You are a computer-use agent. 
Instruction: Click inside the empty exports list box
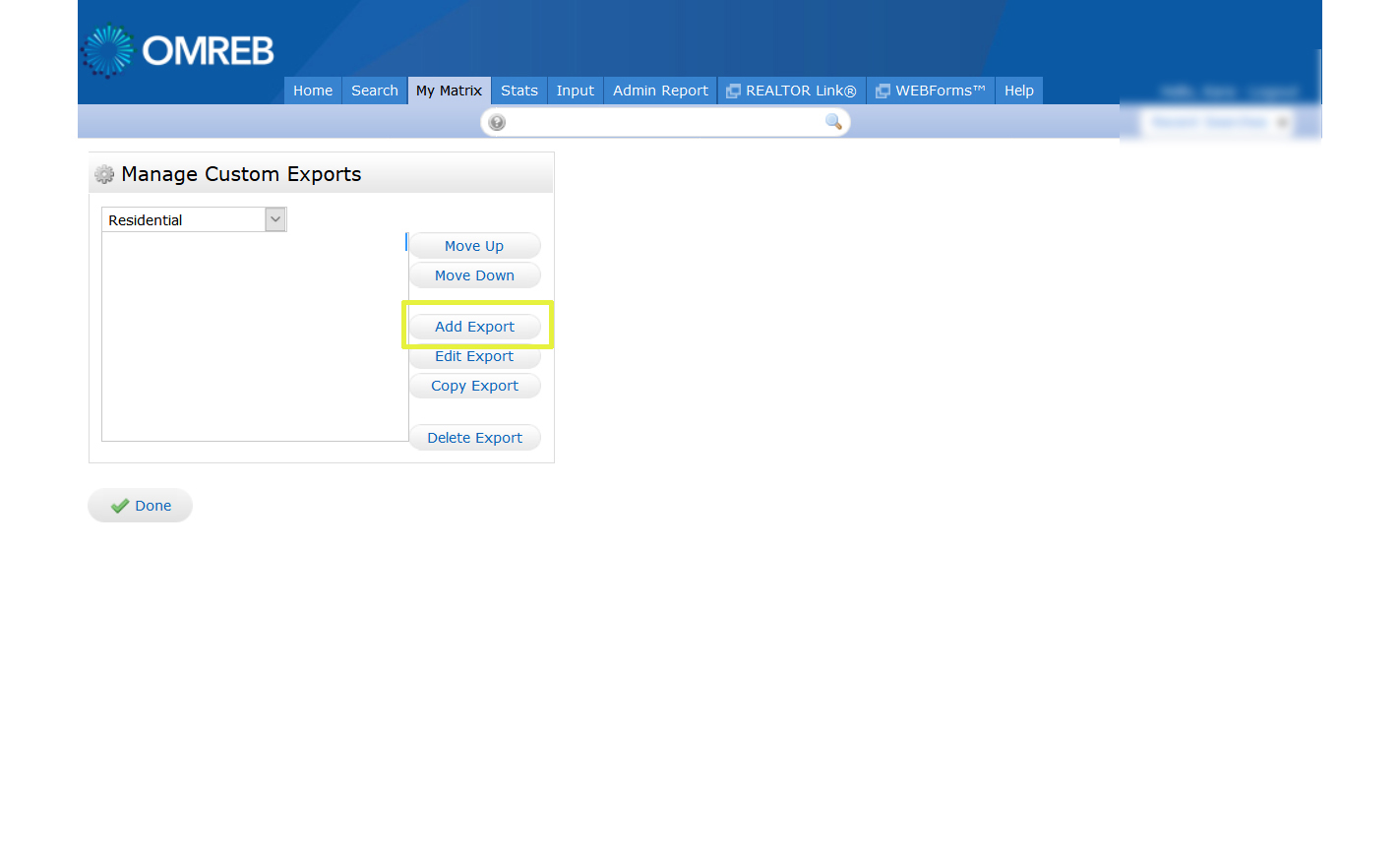(x=255, y=336)
